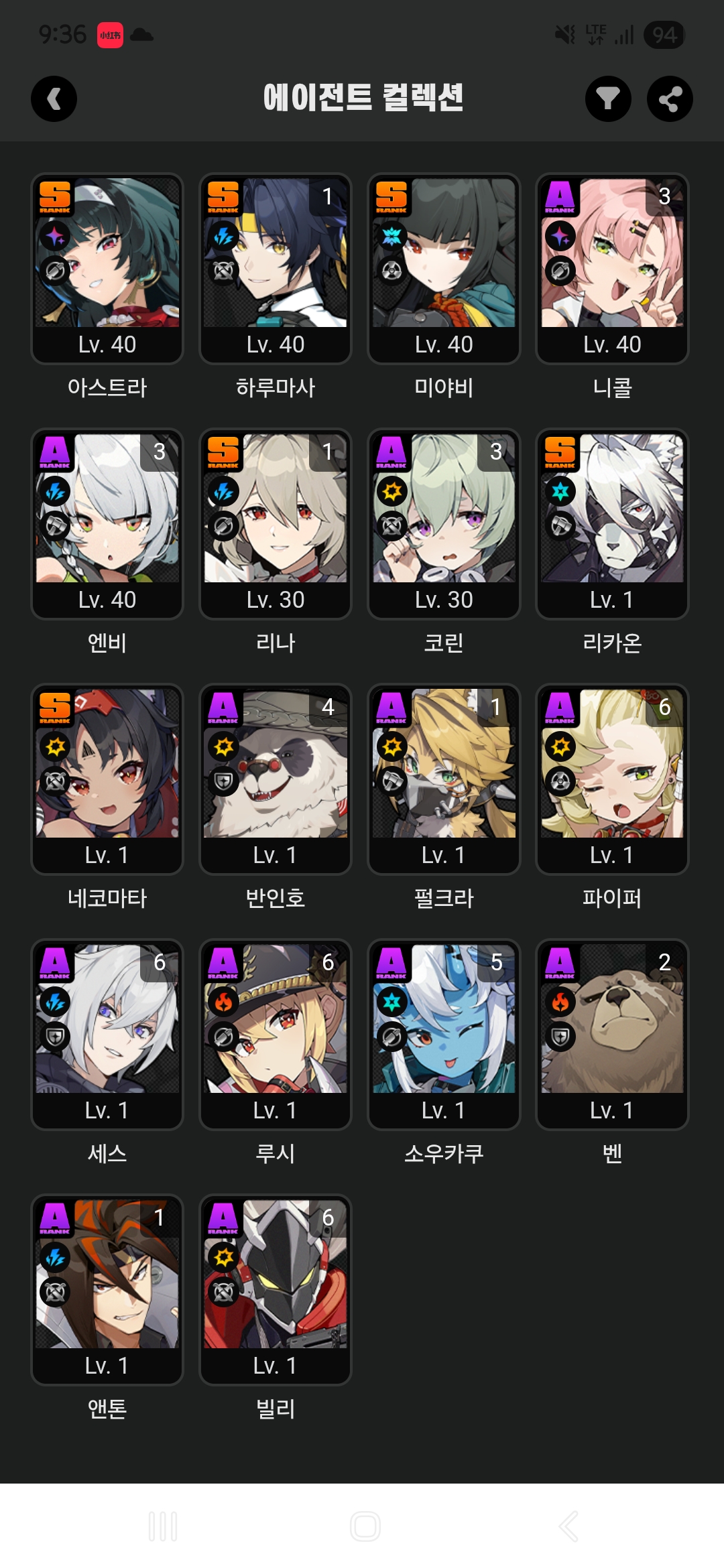The width and height of the screenshot is (724, 1568).
Task: Select the 코린 agent card
Action: [x=444, y=524]
